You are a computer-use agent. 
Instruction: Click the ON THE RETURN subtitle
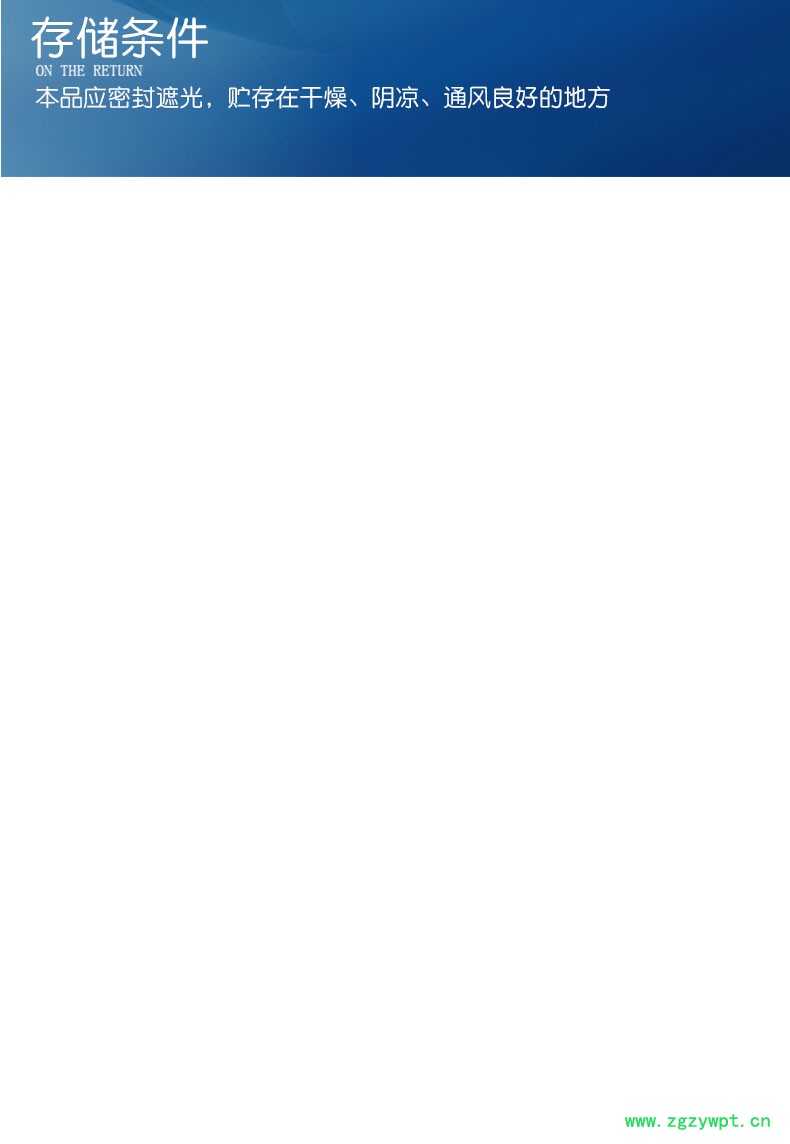89,71
